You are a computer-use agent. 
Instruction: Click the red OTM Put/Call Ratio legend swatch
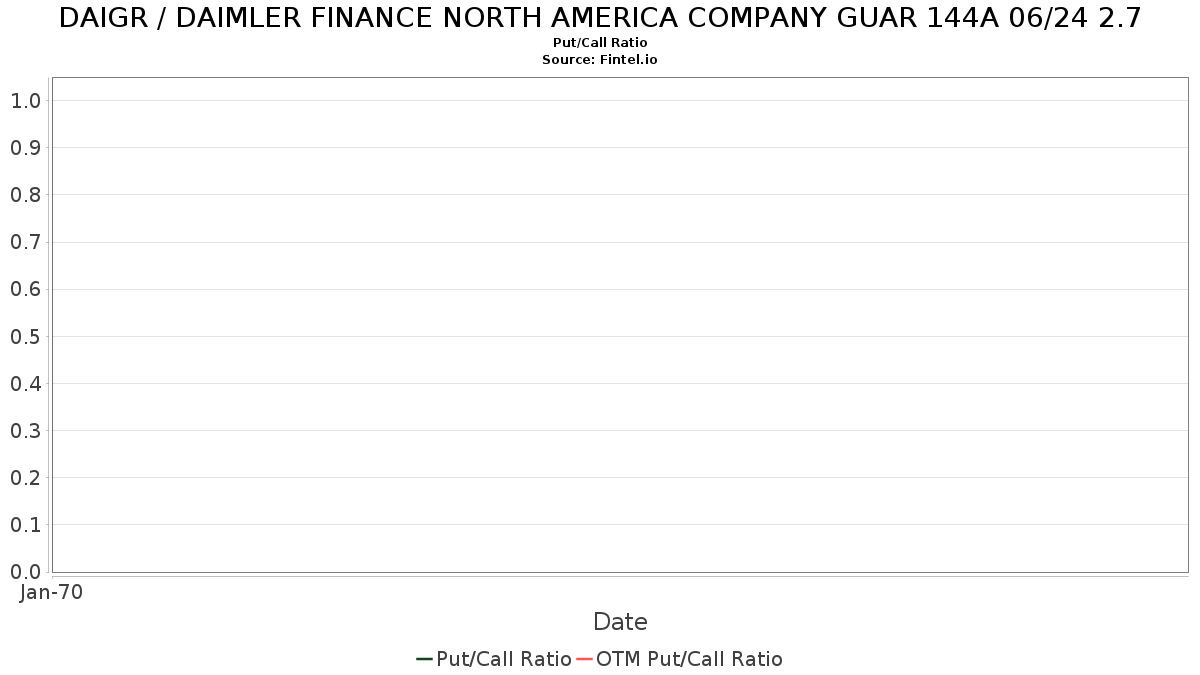coord(584,659)
